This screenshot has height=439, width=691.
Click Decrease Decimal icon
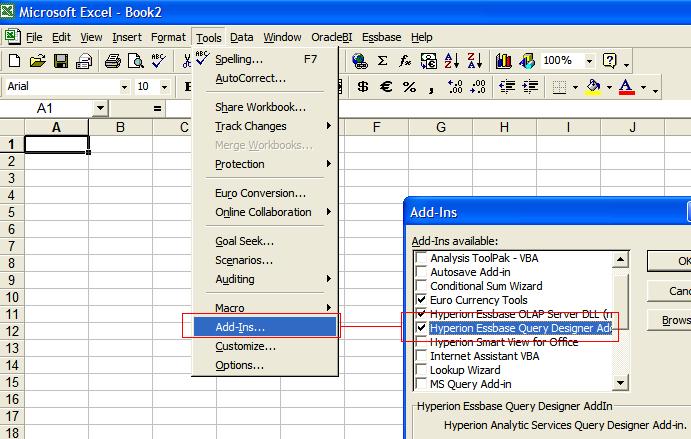pos(478,86)
